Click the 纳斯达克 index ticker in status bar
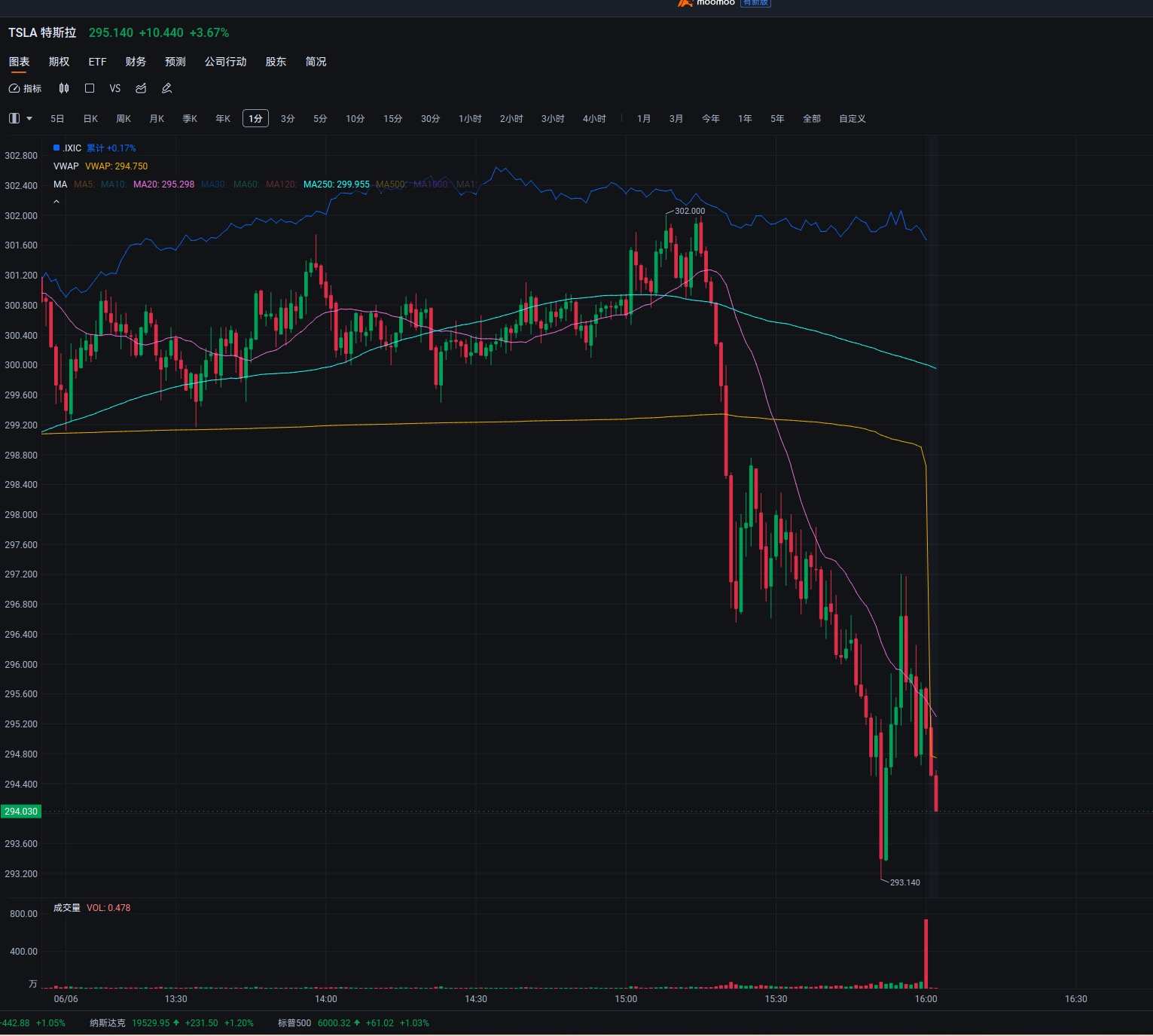 (x=172, y=1023)
